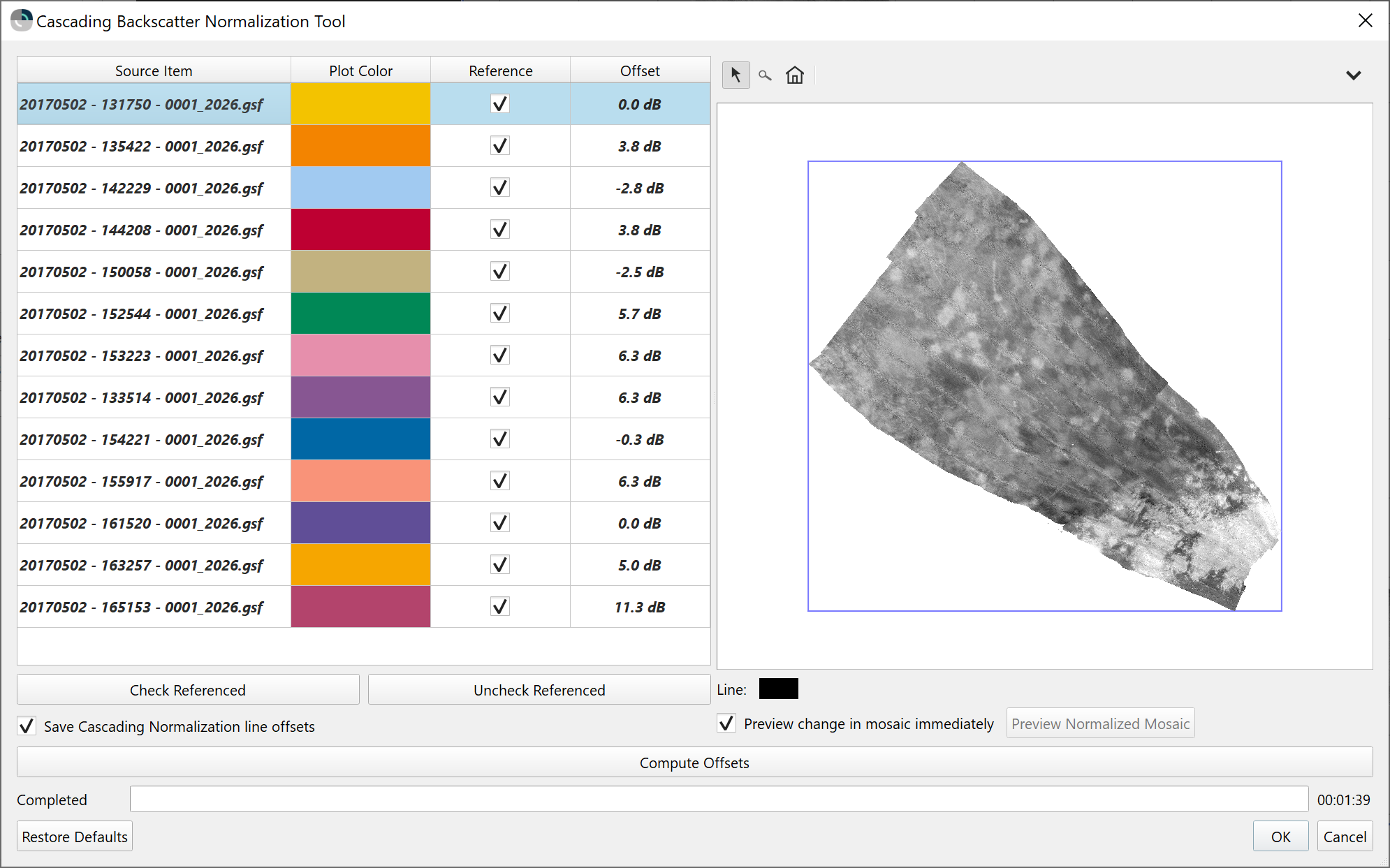
Task: Click Restore Defaults
Action: pyautogui.click(x=75, y=837)
